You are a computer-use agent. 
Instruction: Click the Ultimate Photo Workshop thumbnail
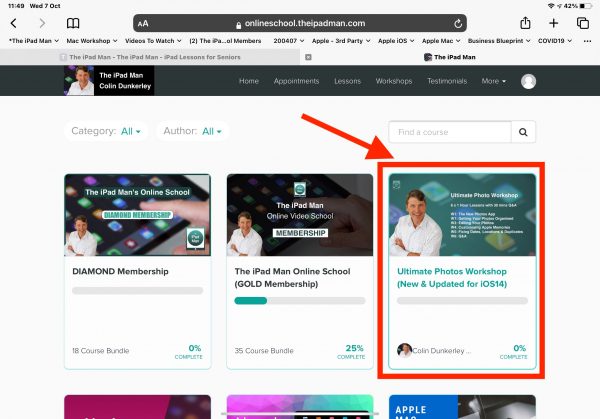click(462, 215)
